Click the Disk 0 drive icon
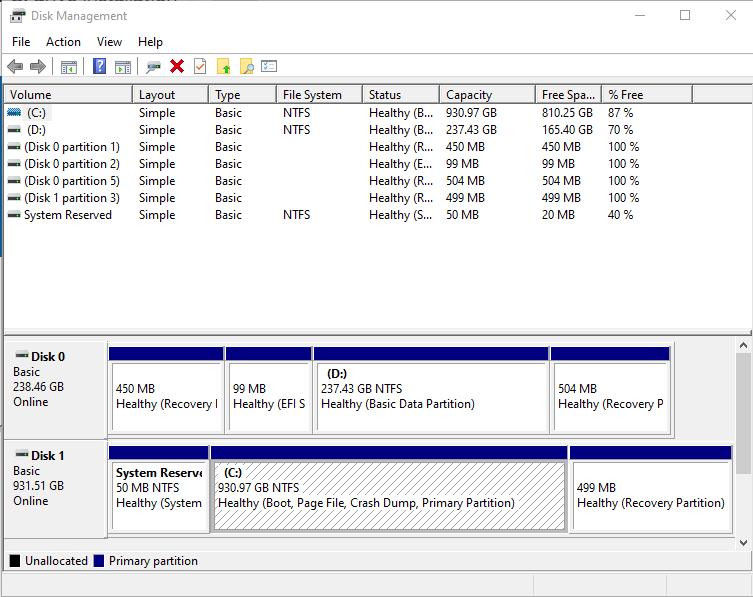 click(22, 355)
